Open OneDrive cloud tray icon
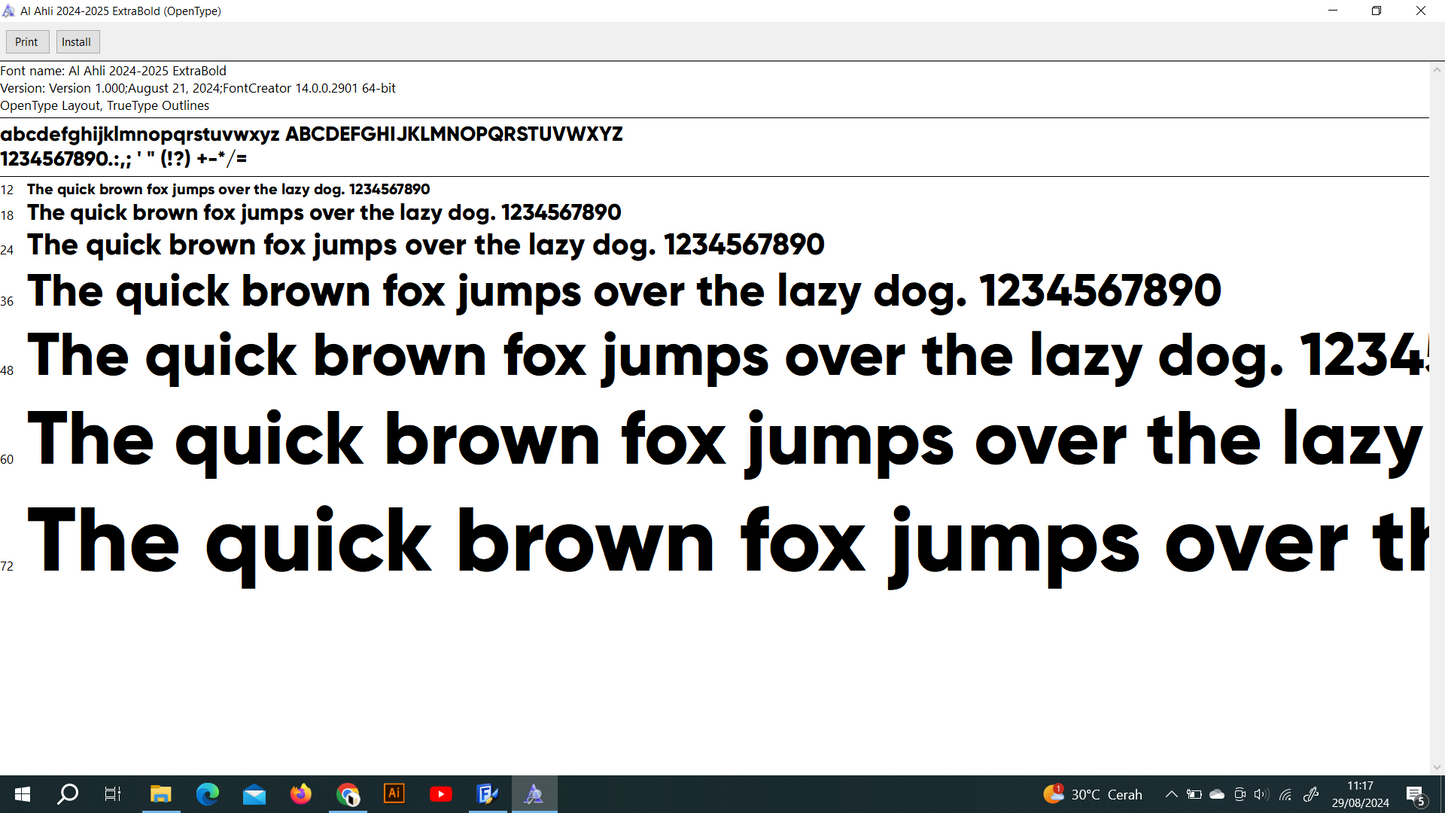The width and height of the screenshot is (1445, 813). pyautogui.click(x=1217, y=794)
